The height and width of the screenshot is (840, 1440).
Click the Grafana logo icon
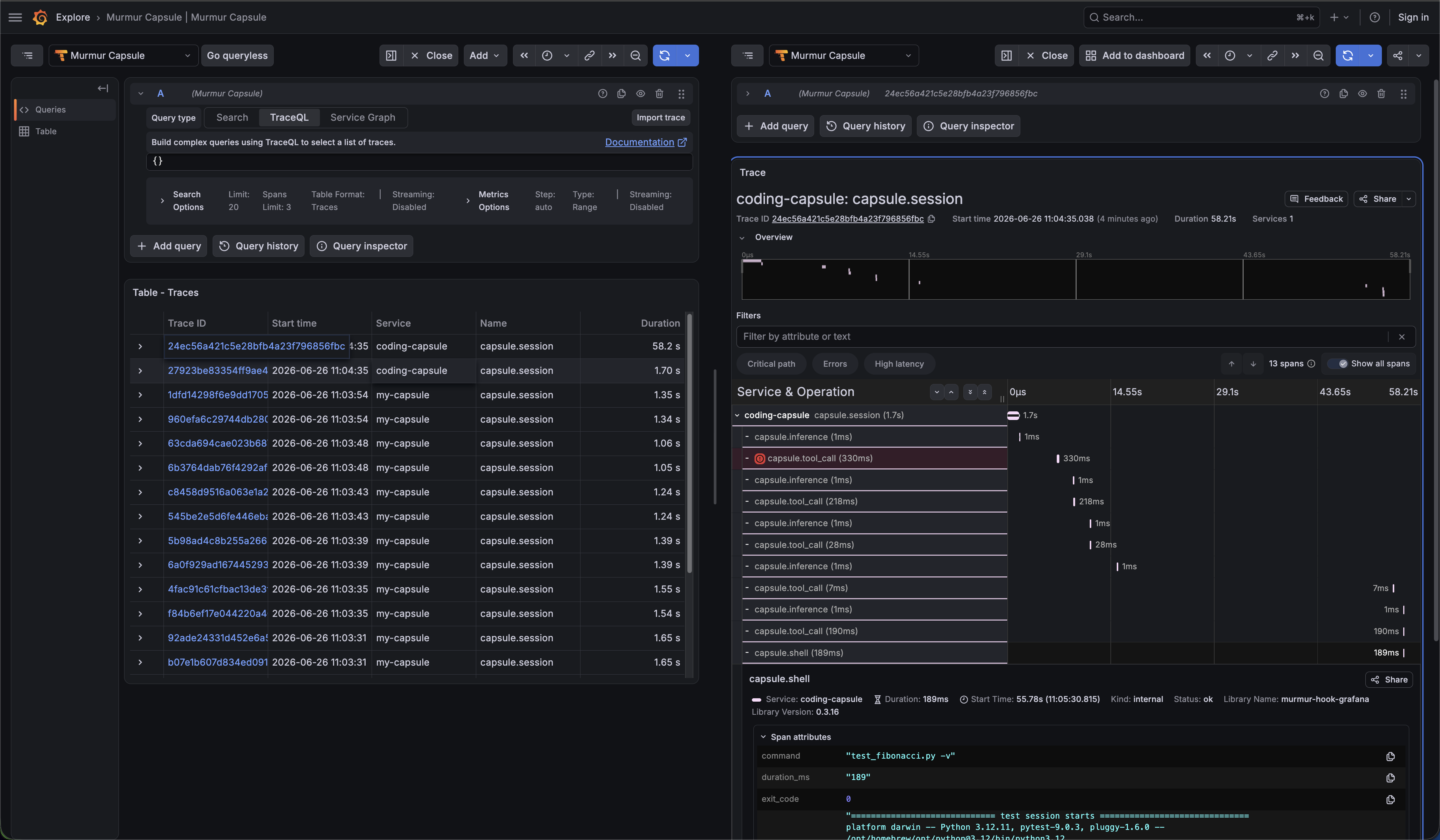[40, 17]
